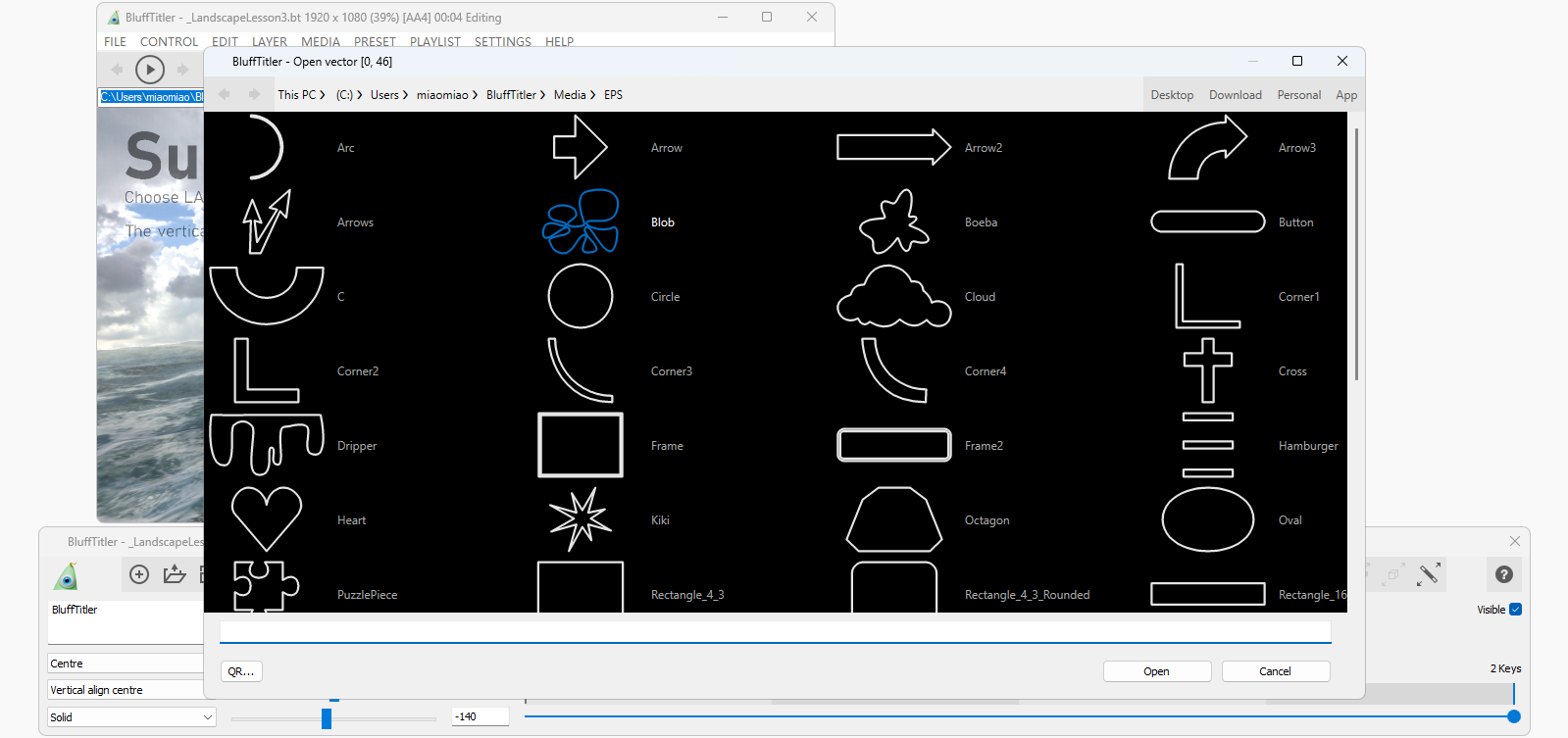
Task: Click the property value slider handle
Action: click(x=327, y=718)
